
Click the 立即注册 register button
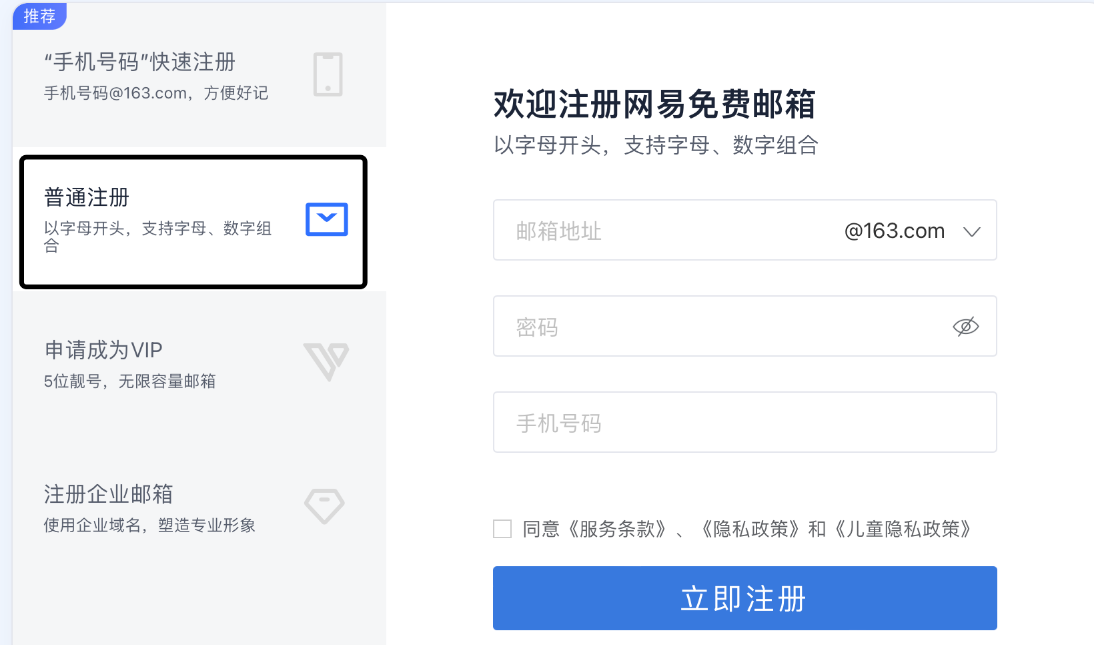(744, 597)
